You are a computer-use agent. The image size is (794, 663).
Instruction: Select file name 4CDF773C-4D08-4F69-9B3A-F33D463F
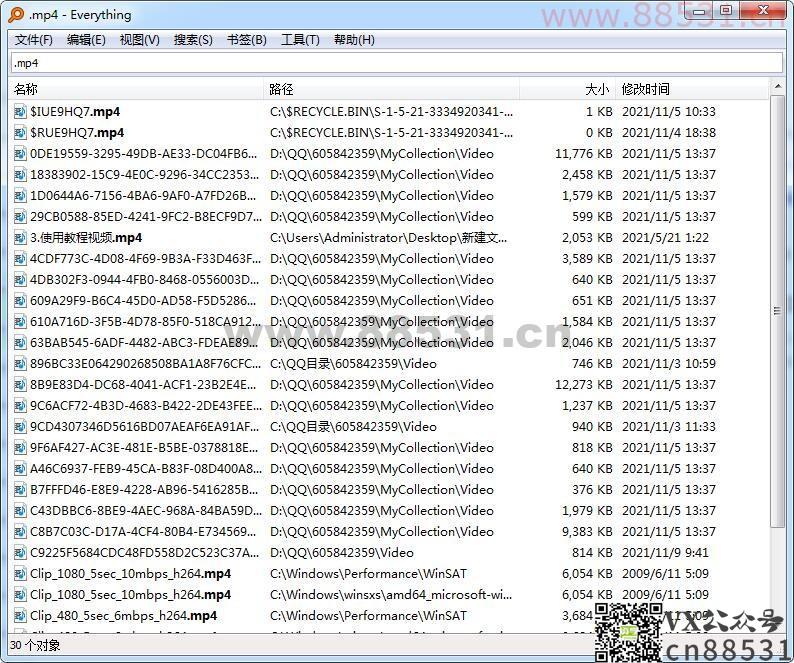145,259
